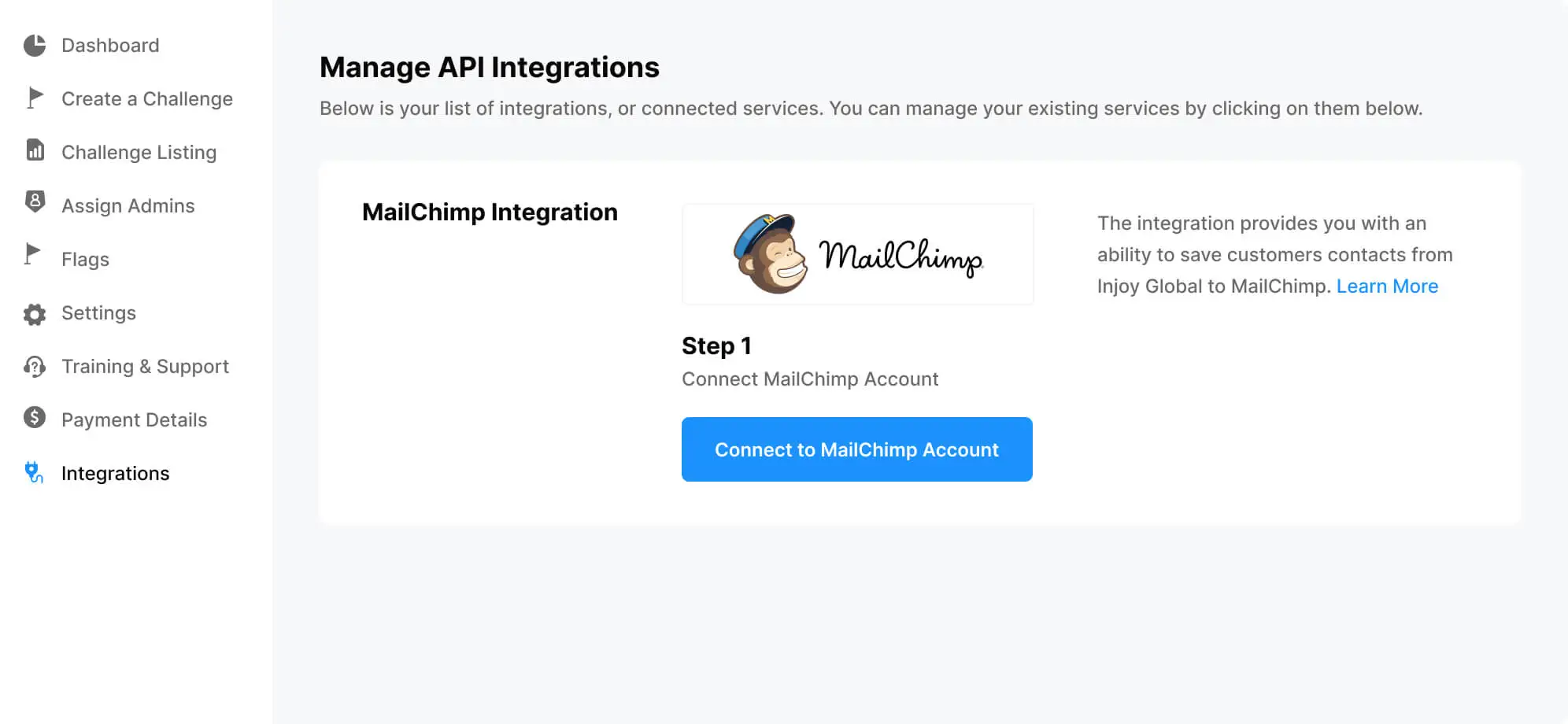Screen dimensions: 1568x724
Task: Click the flag icon next to Flags
Action: click(x=32, y=254)
